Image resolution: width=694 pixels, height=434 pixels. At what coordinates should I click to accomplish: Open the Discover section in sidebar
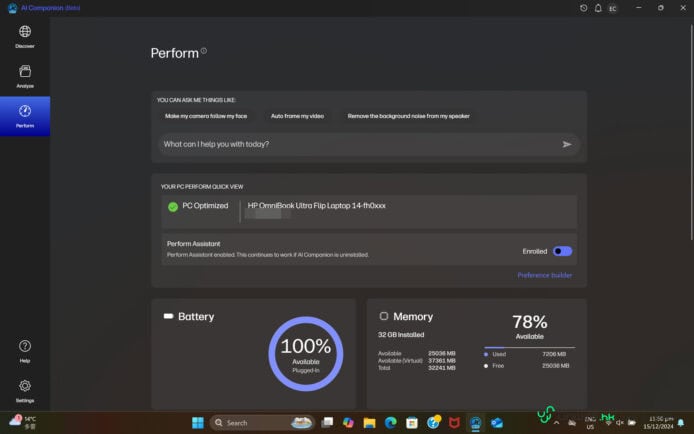click(25, 36)
